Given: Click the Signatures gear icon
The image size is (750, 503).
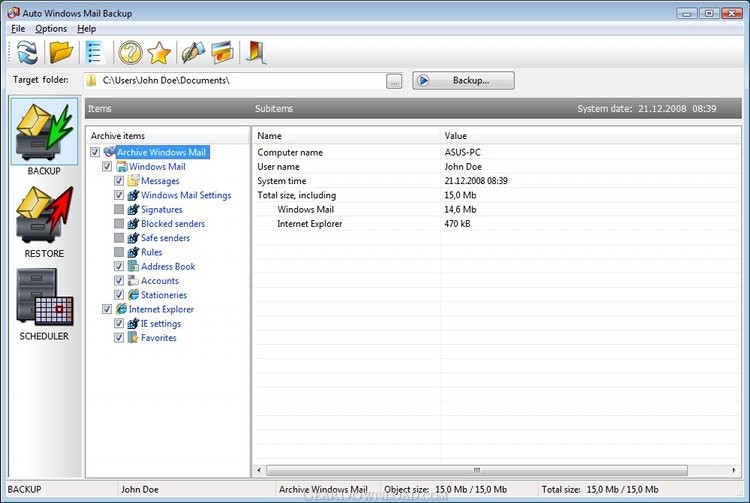Looking at the screenshot, I should (x=133, y=209).
